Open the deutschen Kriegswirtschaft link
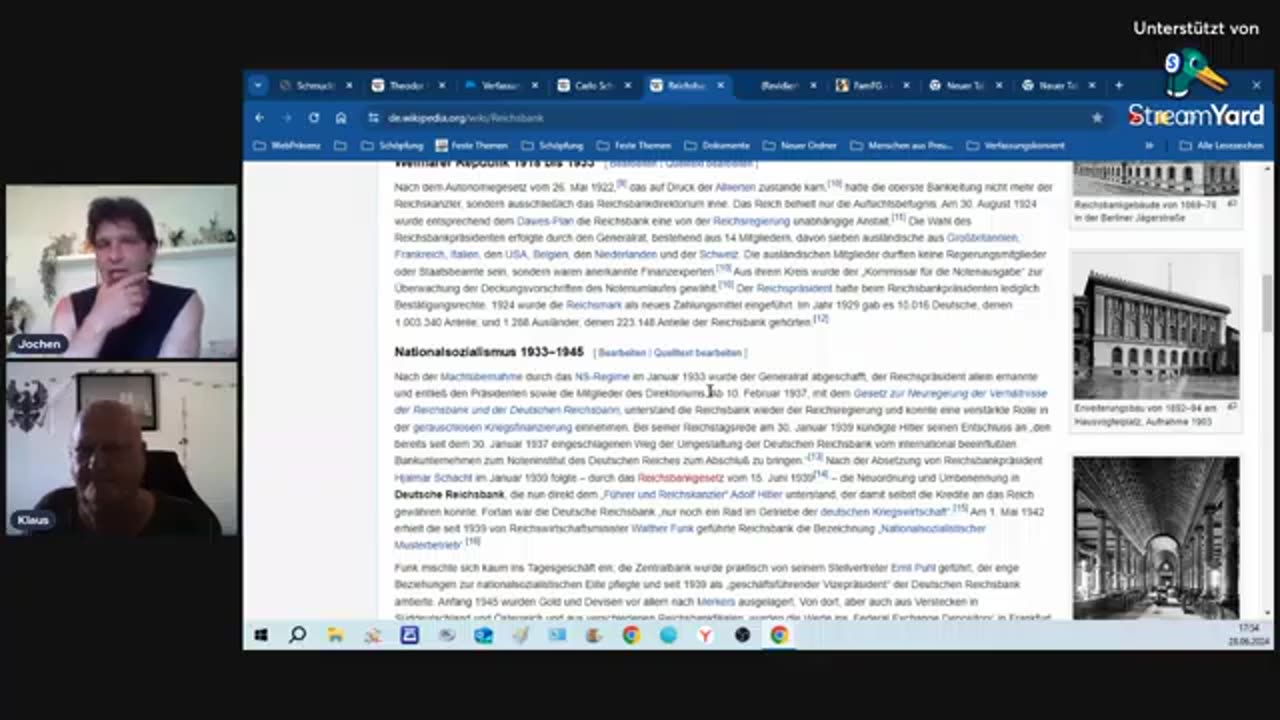This screenshot has width=1280, height=720. (884, 512)
